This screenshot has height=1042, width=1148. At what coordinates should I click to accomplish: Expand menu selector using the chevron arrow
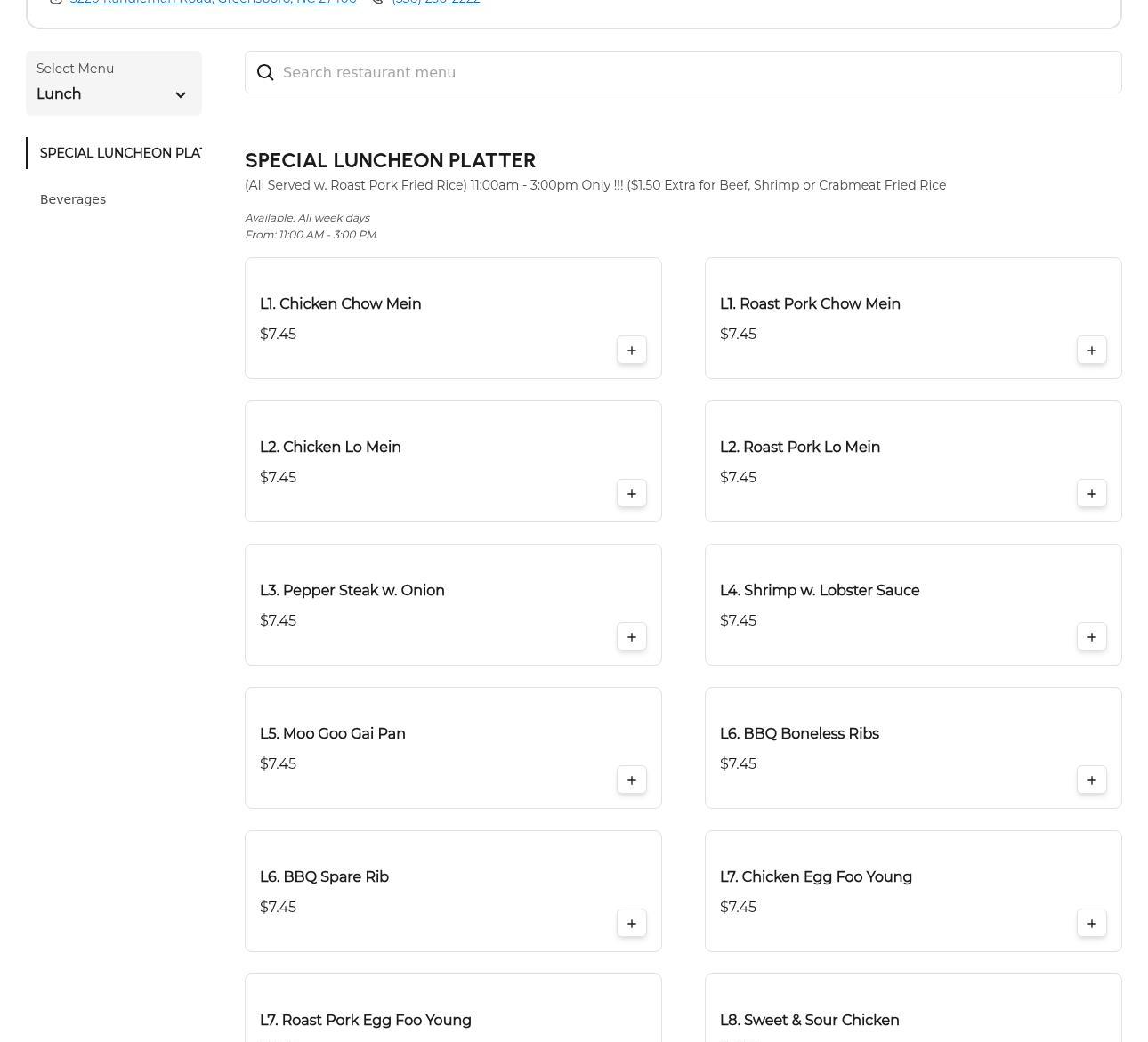click(181, 95)
